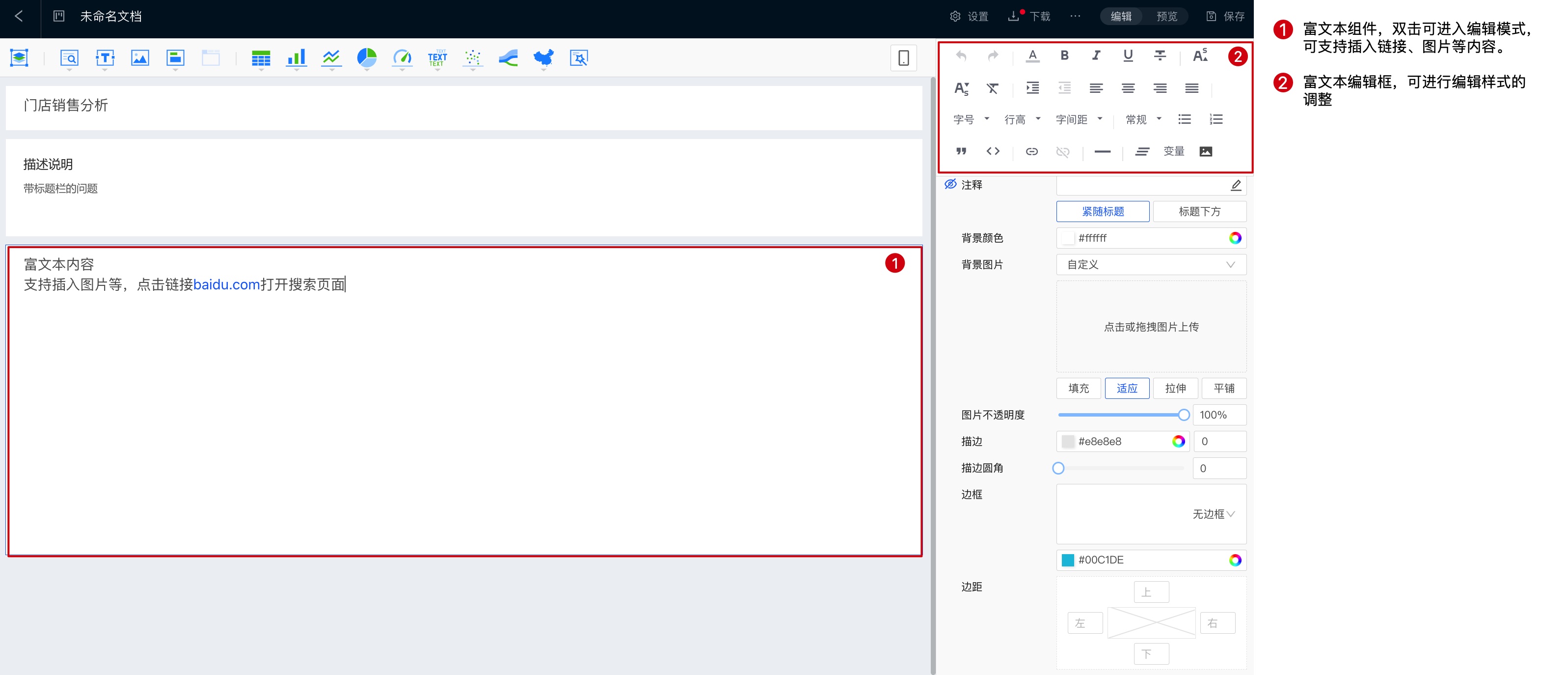Viewport: 1568px width, 675px height.
Task: Open the 字间距 letter spacing dropdown
Action: (1079, 119)
